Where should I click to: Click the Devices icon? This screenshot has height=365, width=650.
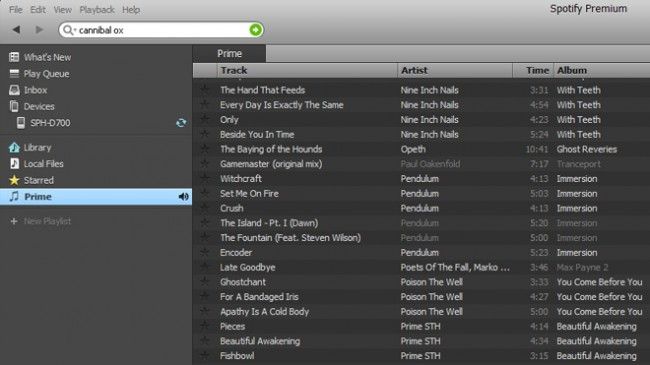click(14, 107)
